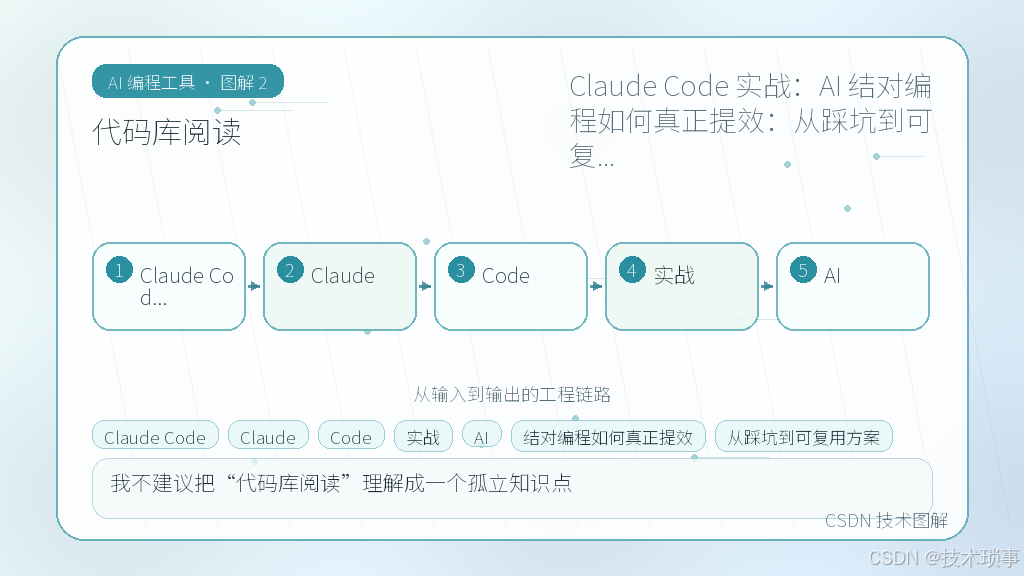
Task: Select step card 5 'AI'
Action: [853, 286]
